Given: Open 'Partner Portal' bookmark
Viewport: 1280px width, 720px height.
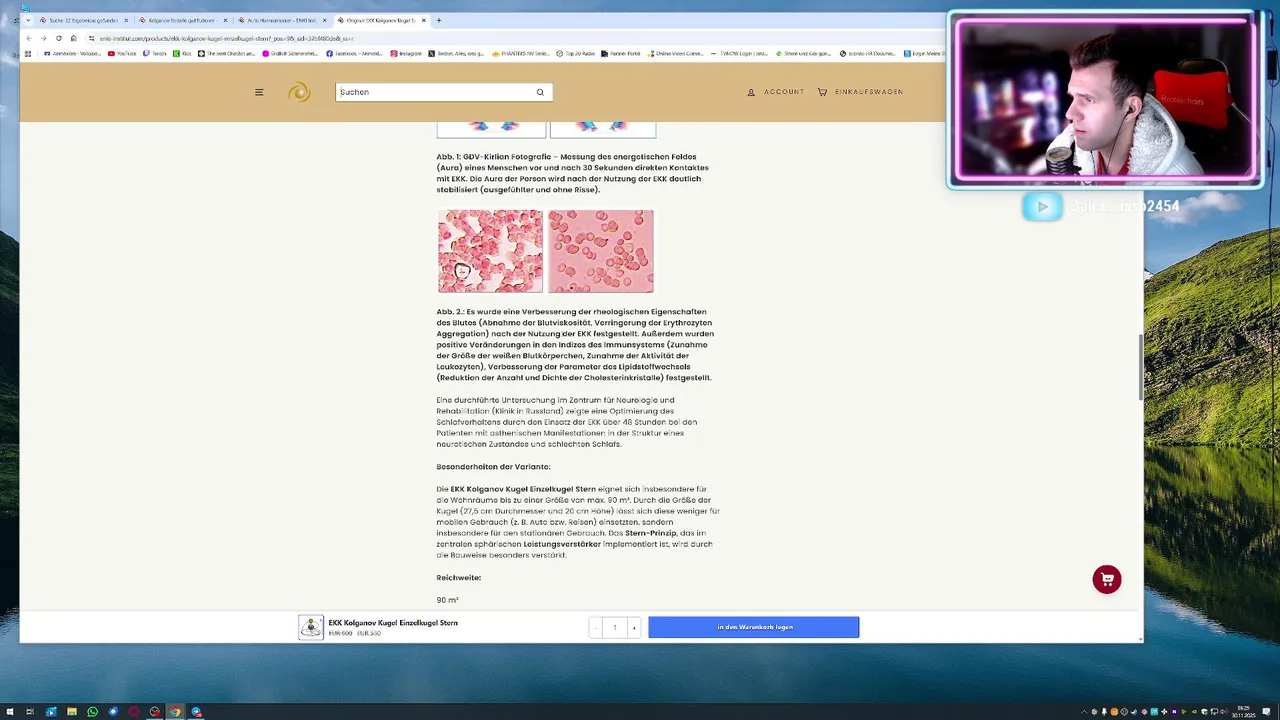Looking at the screenshot, I should 622,53.
